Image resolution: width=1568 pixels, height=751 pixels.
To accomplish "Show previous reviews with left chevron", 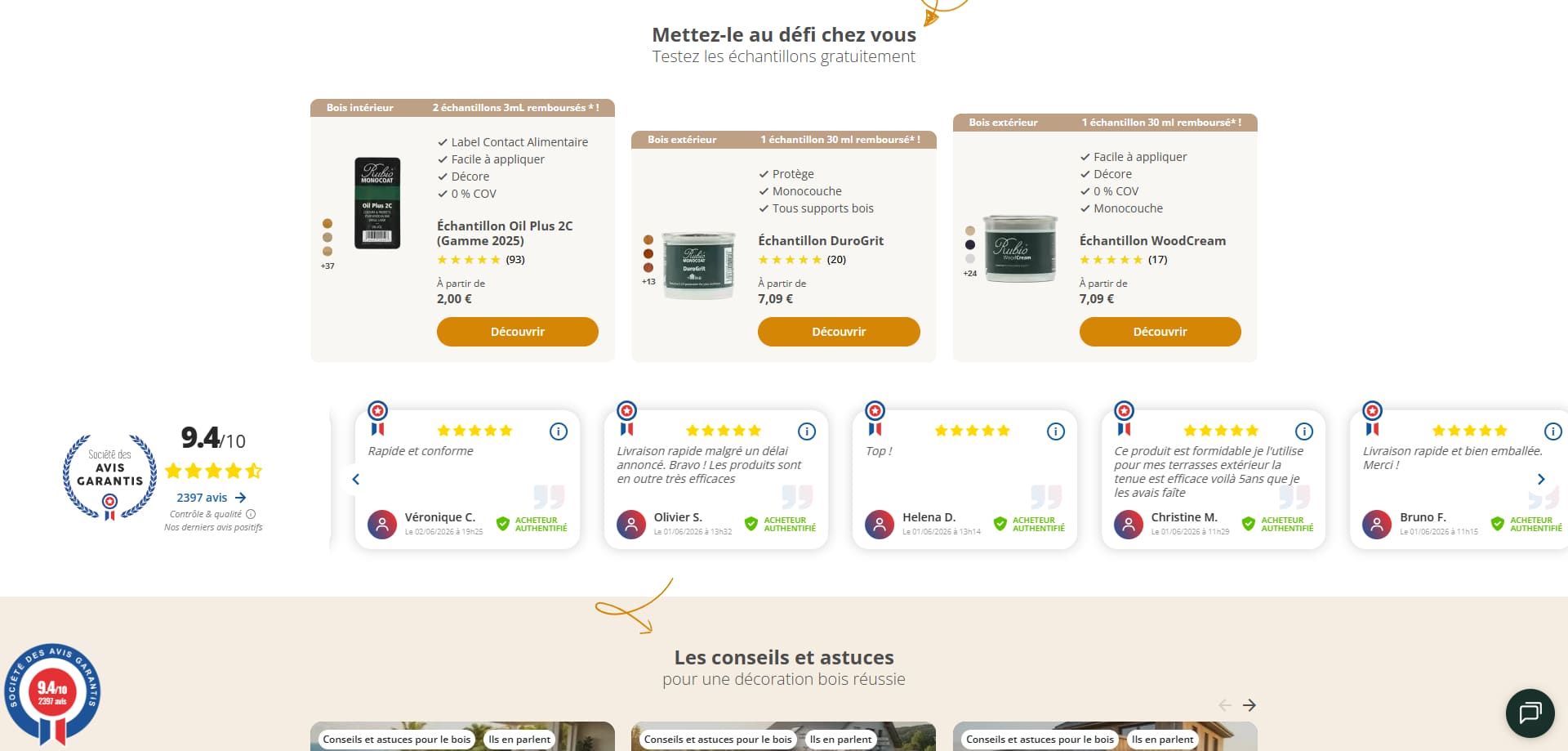I will (x=355, y=480).
